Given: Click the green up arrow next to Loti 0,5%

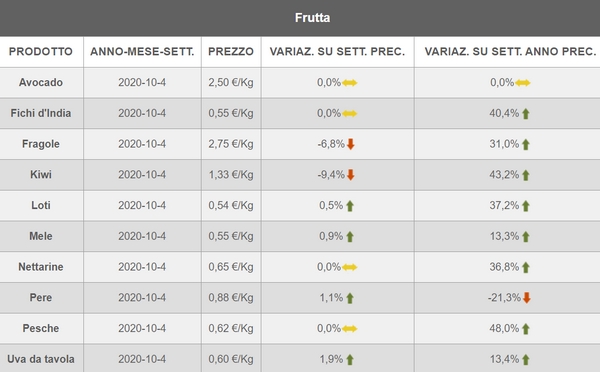Looking at the screenshot, I should tap(350, 206).
